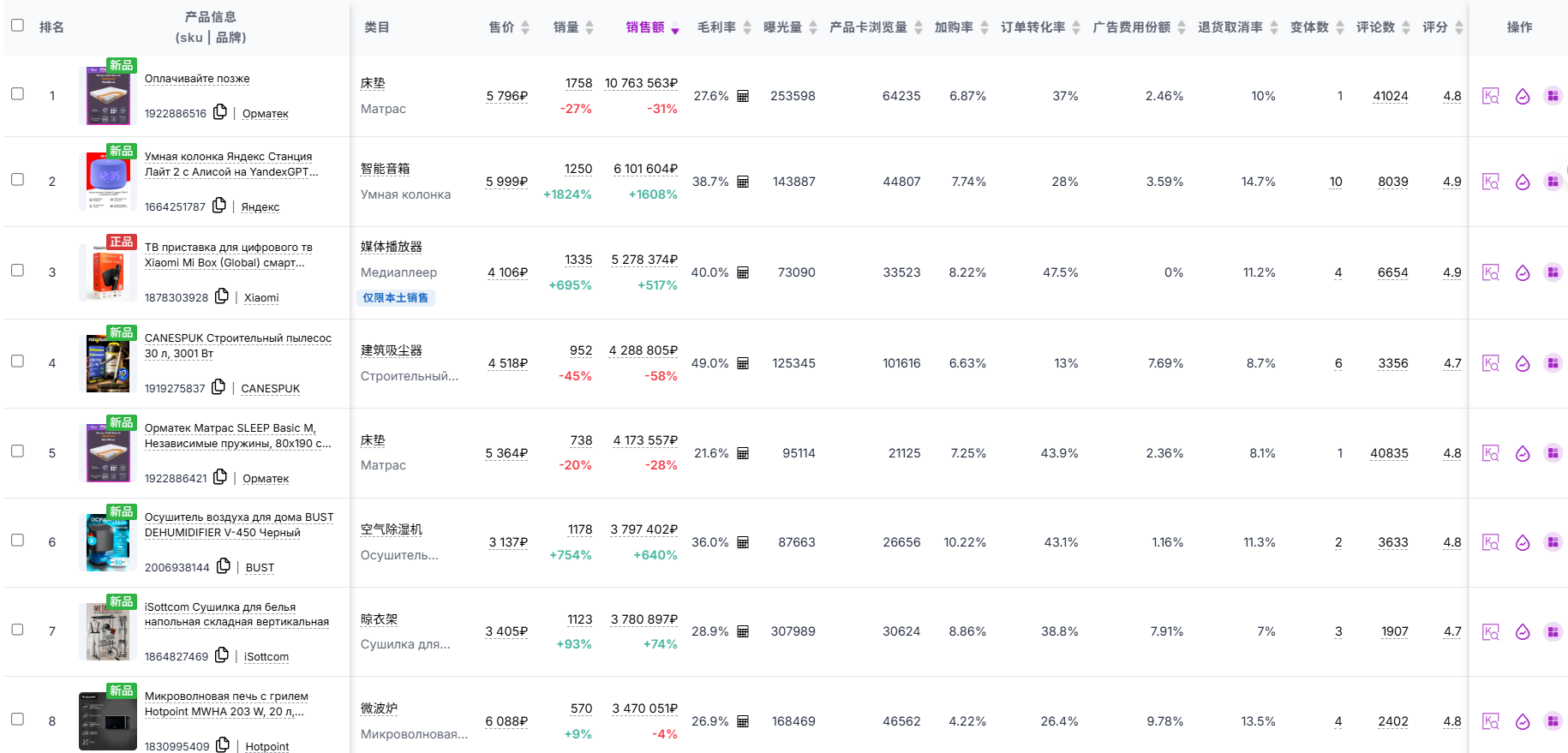Open droplet trend icon for Яндекс speaker row

[x=1522, y=182]
